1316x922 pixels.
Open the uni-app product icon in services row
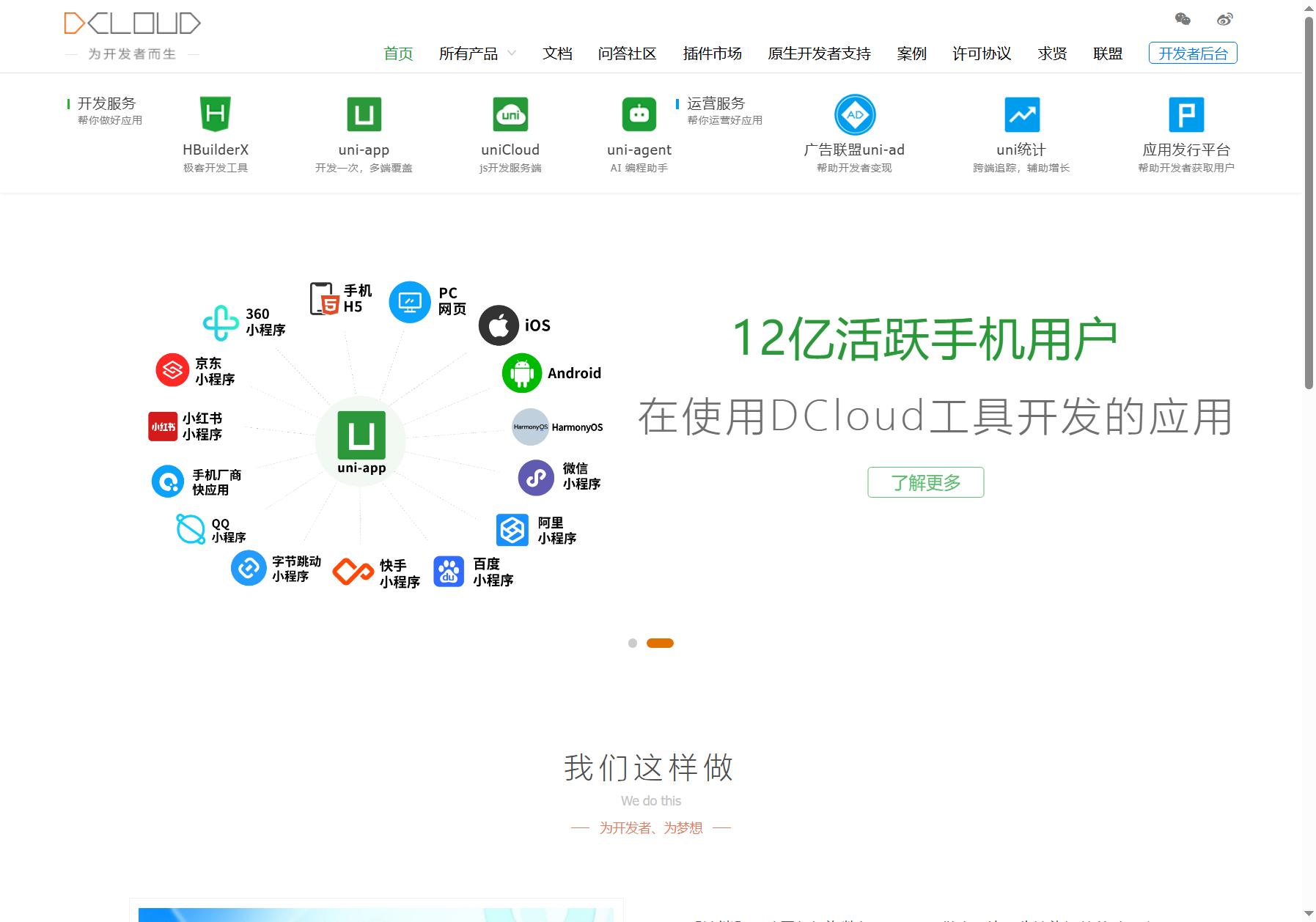pyautogui.click(x=364, y=114)
